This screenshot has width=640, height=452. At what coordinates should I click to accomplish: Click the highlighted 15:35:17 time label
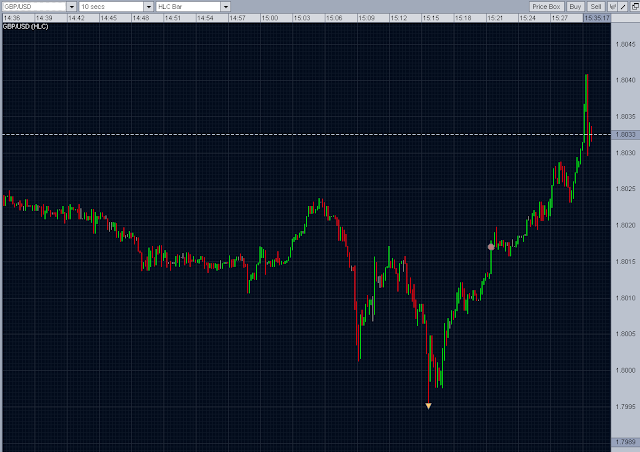click(x=597, y=18)
